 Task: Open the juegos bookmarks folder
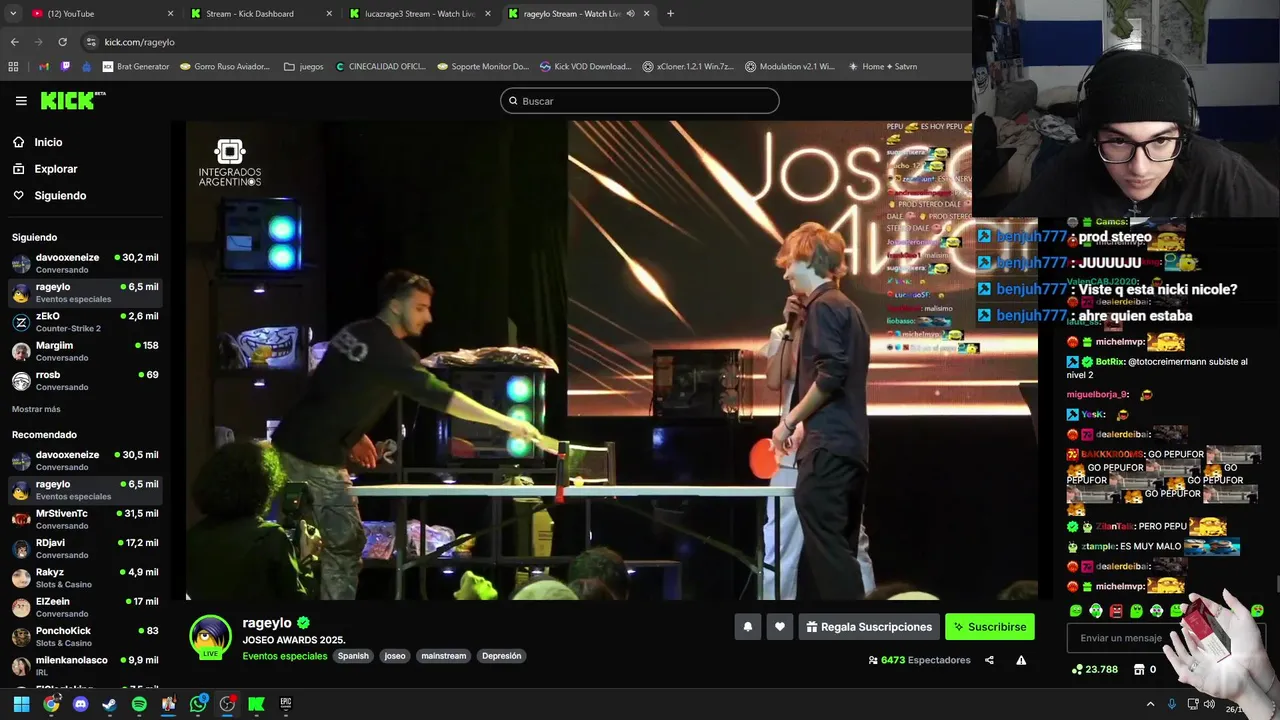coord(304,67)
